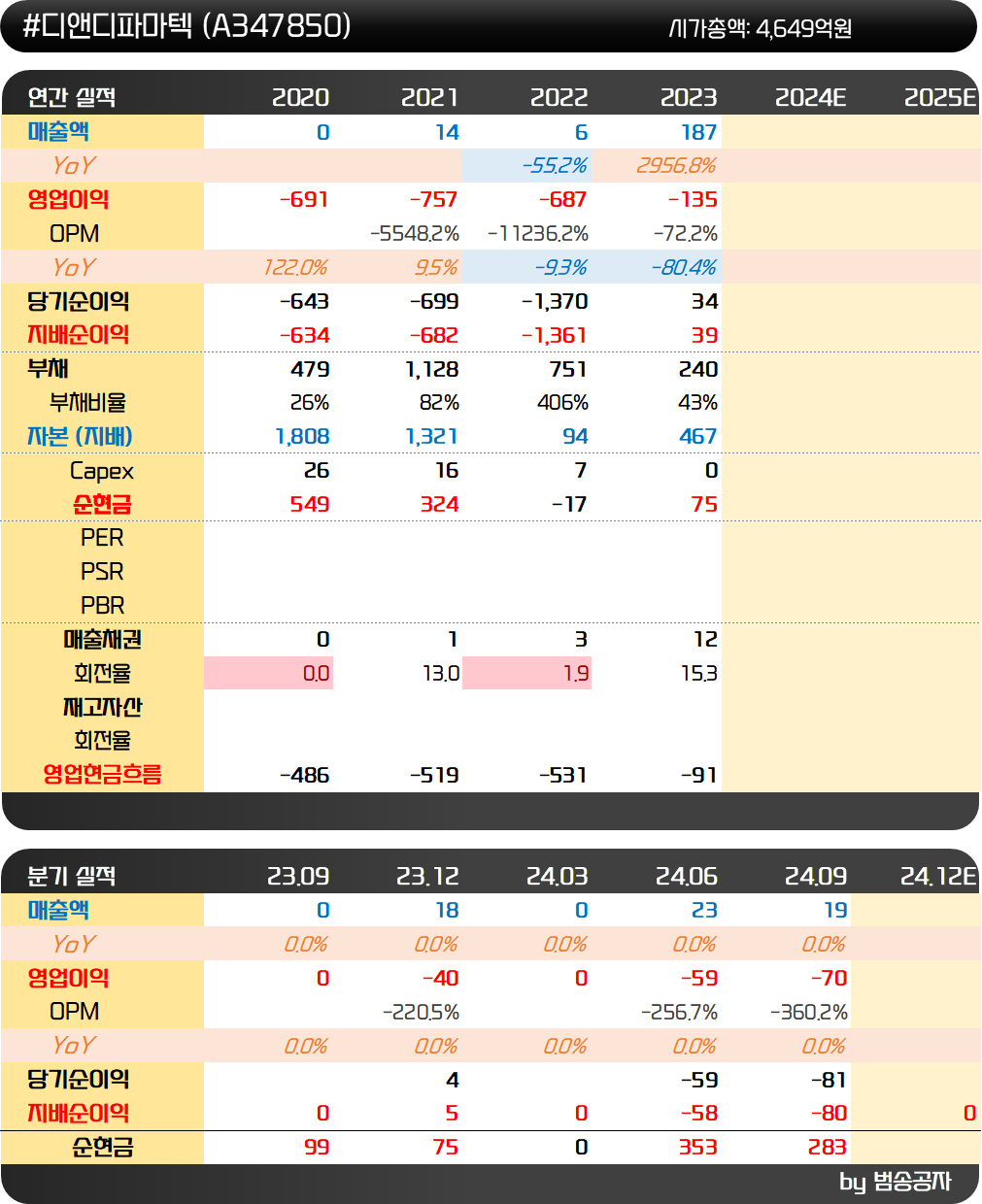The width and height of the screenshot is (982, 1204).
Task: Click the highlighted 회전율 value 1.9
Action: click(x=576, y=674)
